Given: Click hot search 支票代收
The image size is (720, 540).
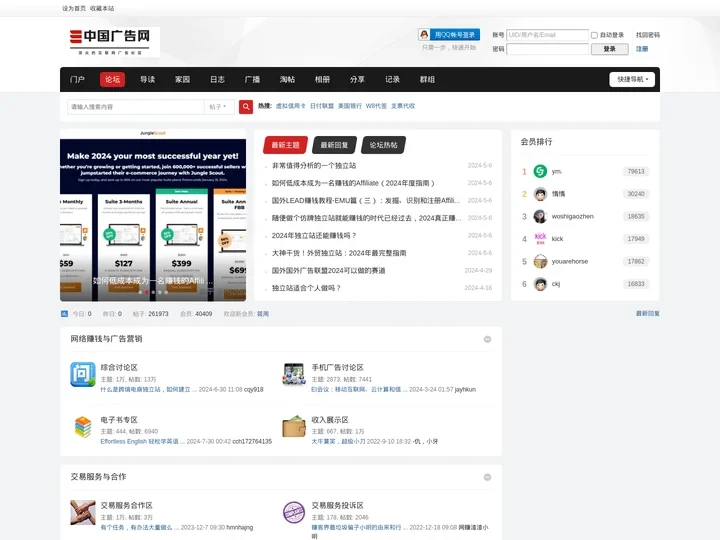Looking at the screenshot, I should pyautogui.click(x=403, y=106).
